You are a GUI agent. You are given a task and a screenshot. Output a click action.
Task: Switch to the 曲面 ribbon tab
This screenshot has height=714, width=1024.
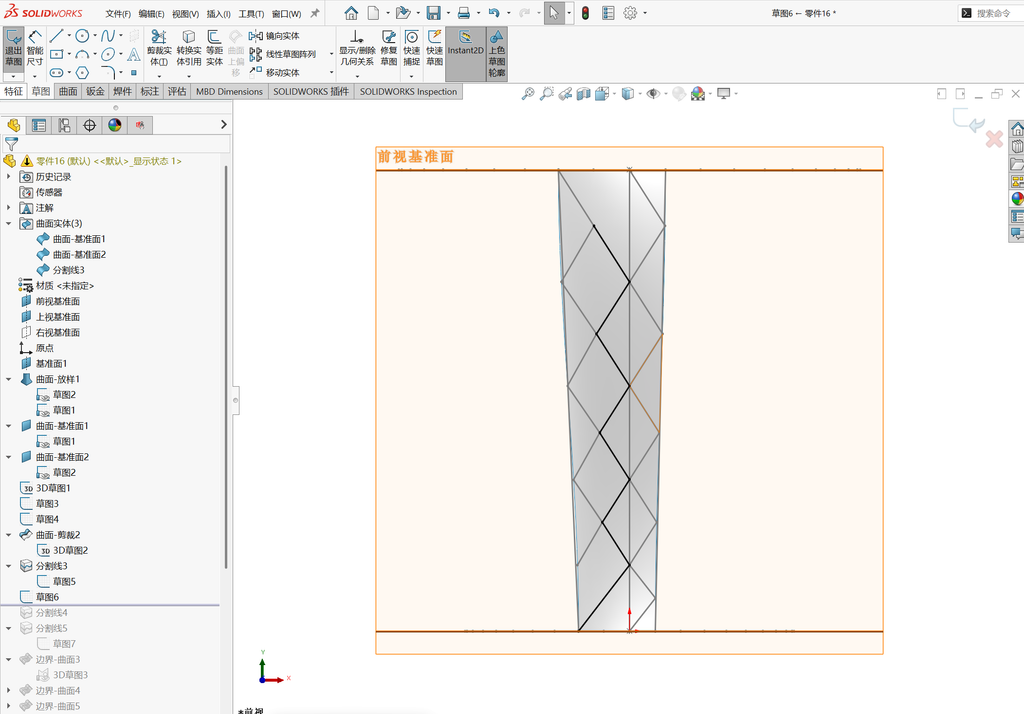click(x=68, y=91)
